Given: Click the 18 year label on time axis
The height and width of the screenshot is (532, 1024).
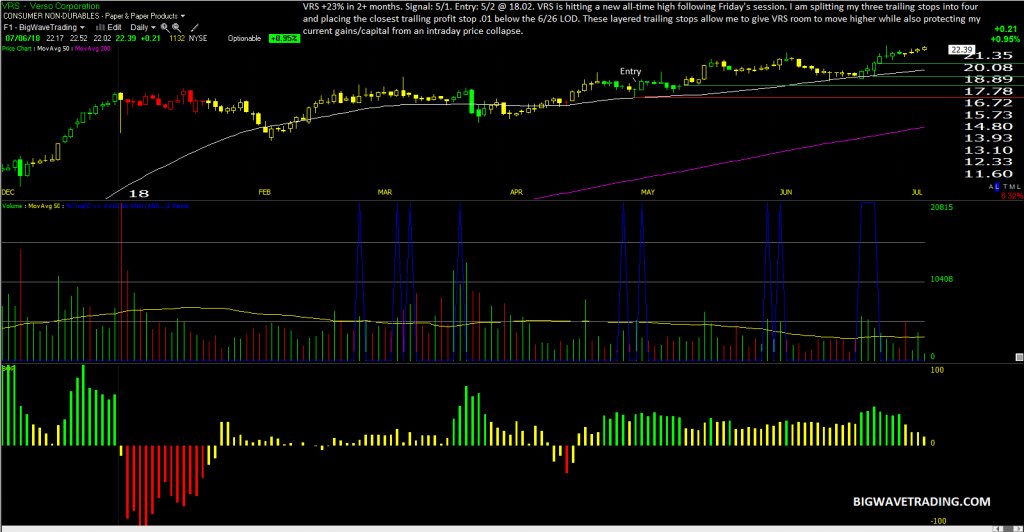Looking at the screenshot, I should [x=138, y=193].
